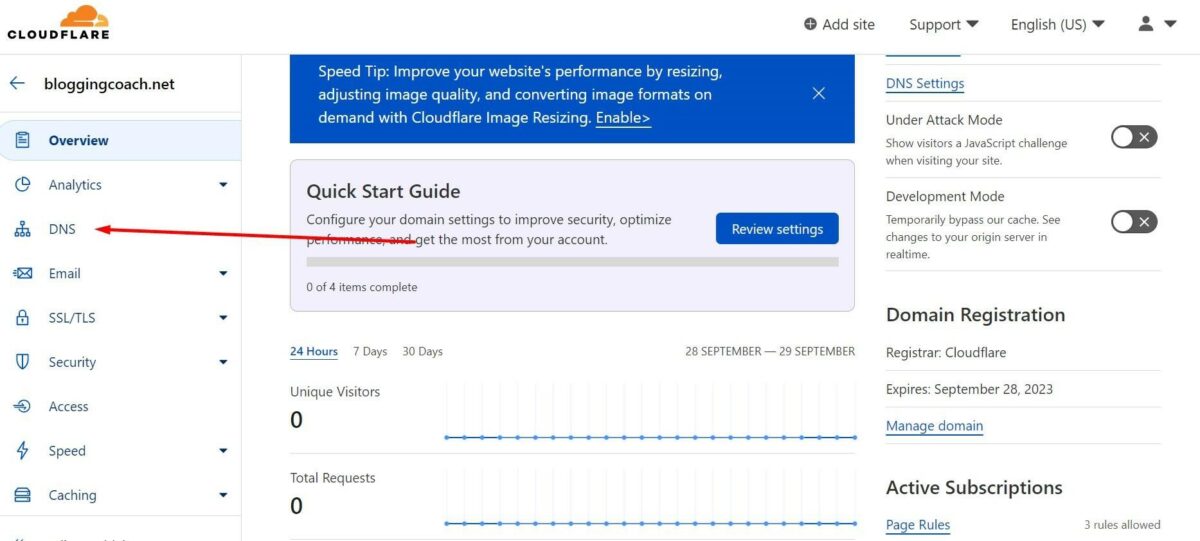Click the Speed lightning bolt icon
Image resolution: width=1200 pixels, height=541 pixels.
point(22,451)
